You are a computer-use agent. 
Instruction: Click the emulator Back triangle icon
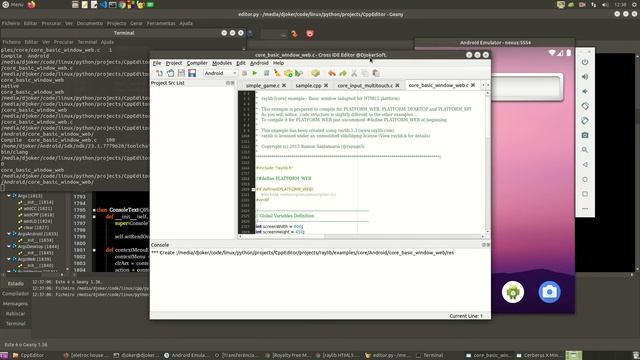click(585, 164)
